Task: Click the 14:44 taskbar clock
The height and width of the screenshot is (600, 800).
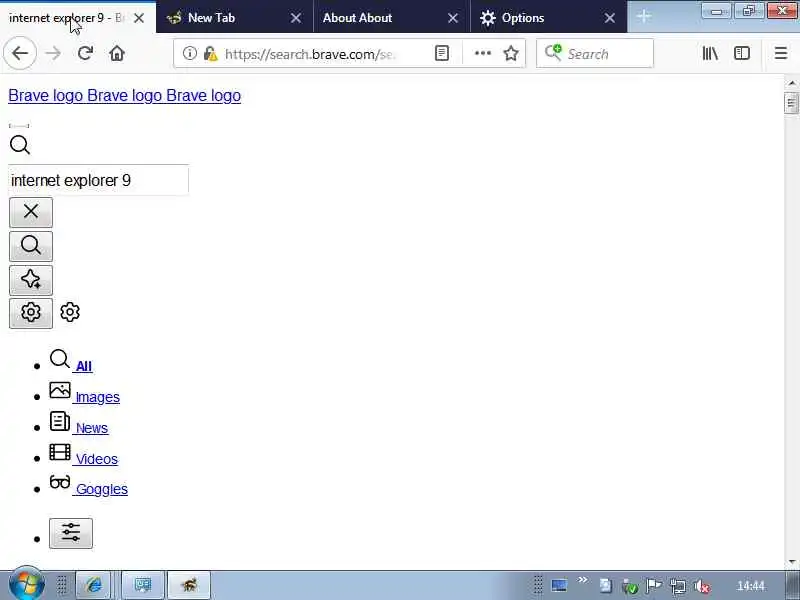Action: tap(751, 586)
